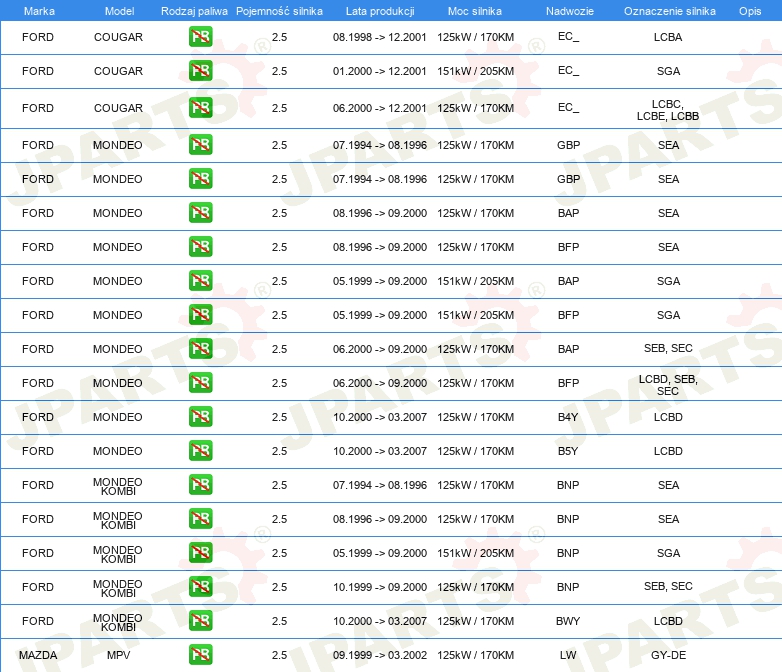Click the fuel icon in the Cougar LCBC row

point(200,107)
